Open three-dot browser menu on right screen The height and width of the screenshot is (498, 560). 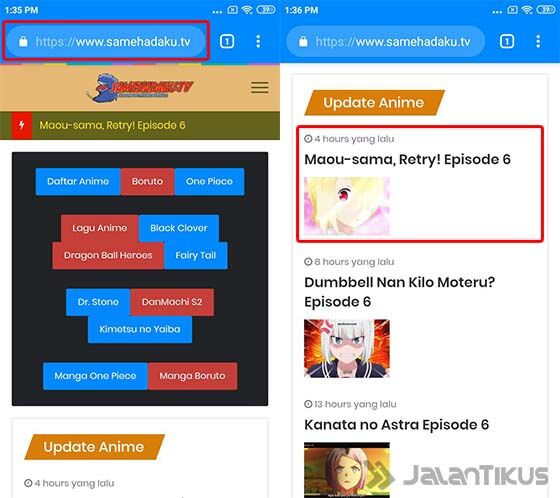[x=538, y=41]
